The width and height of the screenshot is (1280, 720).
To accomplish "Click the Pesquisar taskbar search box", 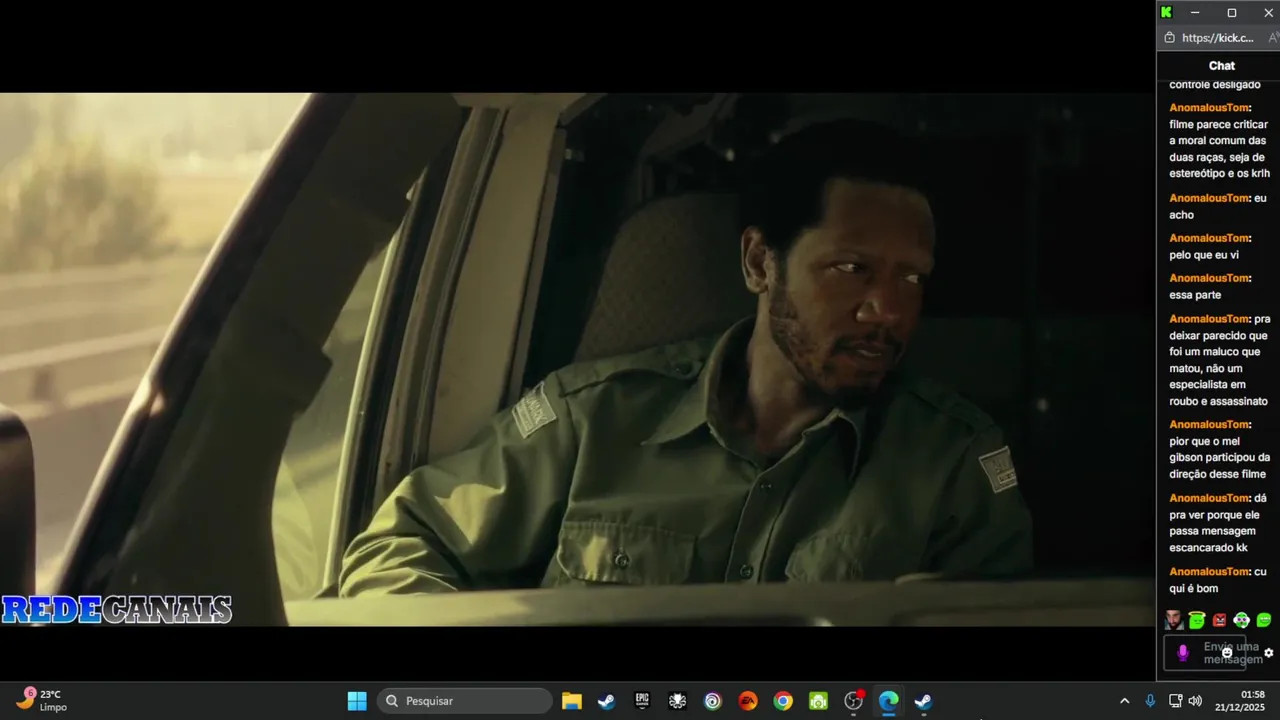I will click(464, 701).
